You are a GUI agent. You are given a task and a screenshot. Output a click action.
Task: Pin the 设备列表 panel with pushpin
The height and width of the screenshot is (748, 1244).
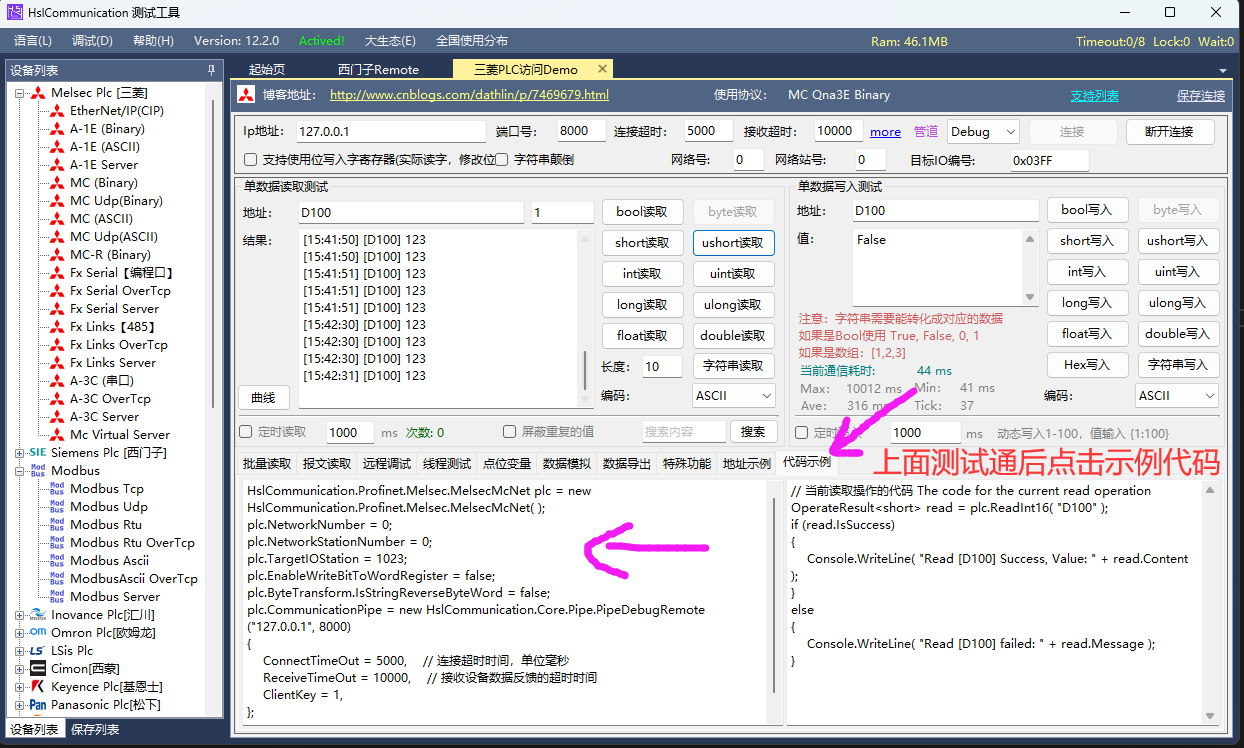click(211, 70)
